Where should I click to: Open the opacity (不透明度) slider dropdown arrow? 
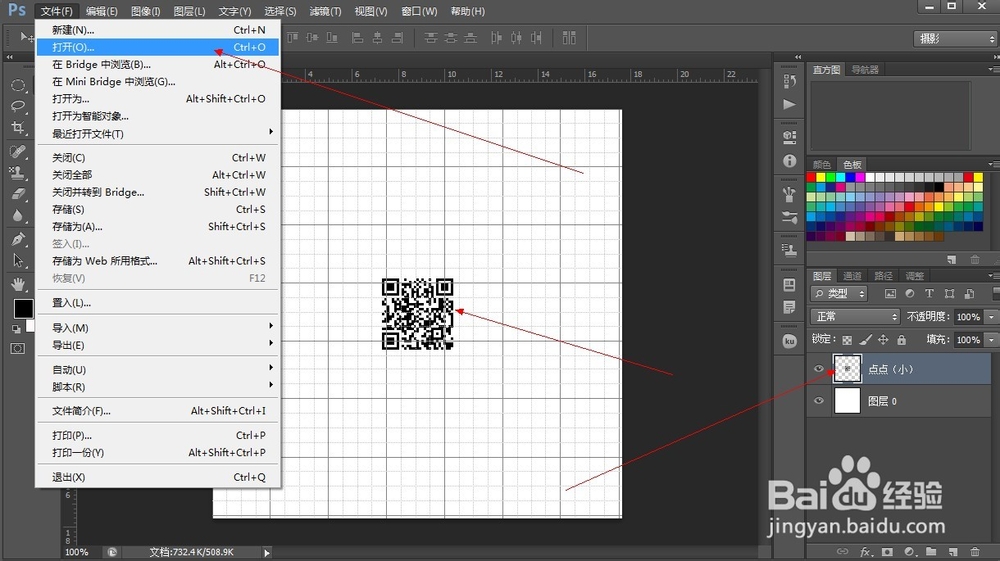pyautogui.click(x=991, y=317)
